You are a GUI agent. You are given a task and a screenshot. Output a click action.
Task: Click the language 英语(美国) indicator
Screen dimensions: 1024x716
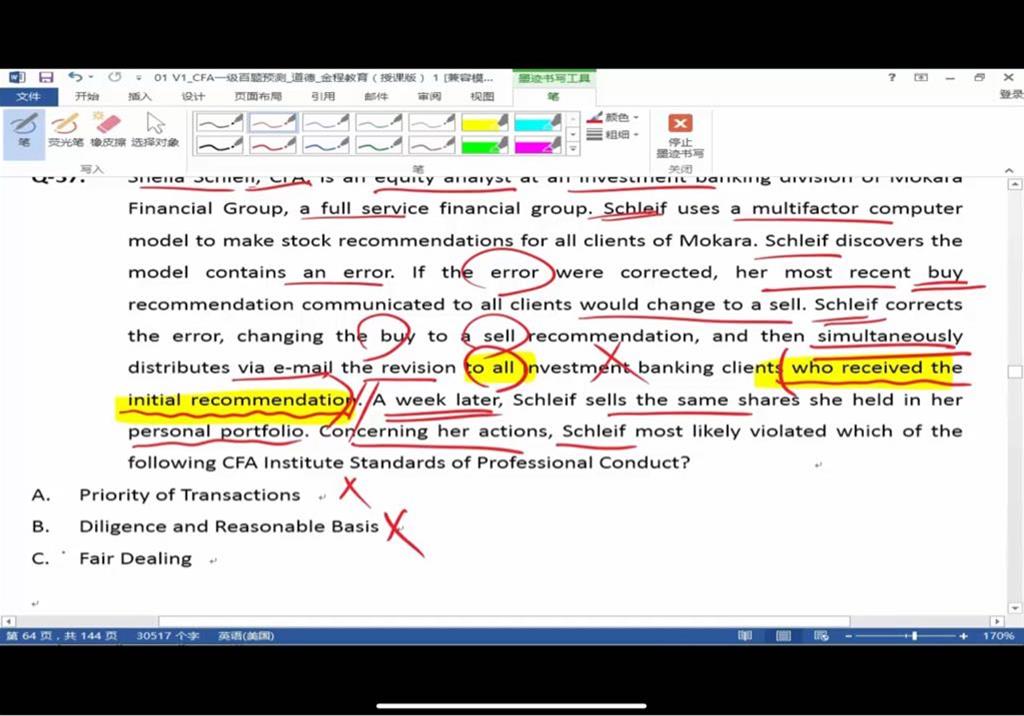[x=246, y=636]
